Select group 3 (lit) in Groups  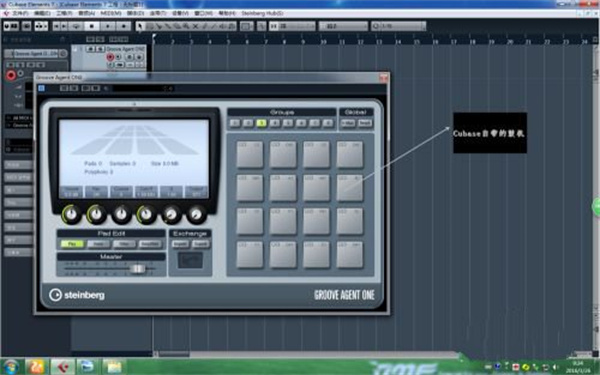261,123
